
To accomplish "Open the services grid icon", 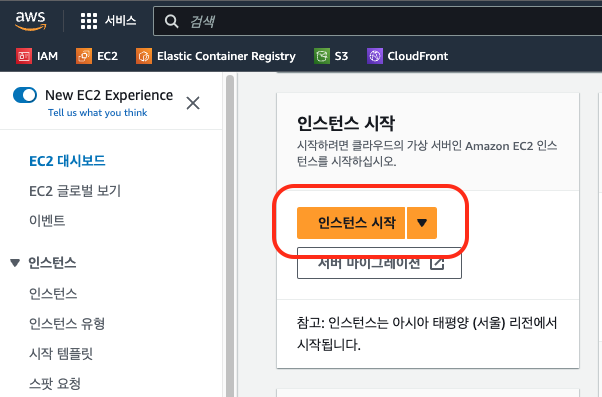I will 89,21.
